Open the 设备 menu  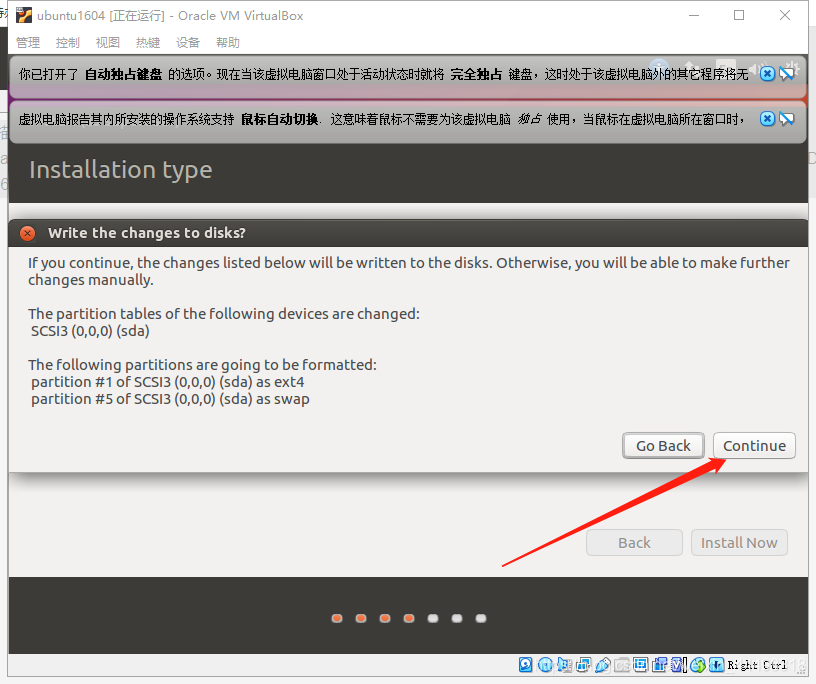click(x=188, y=43)
